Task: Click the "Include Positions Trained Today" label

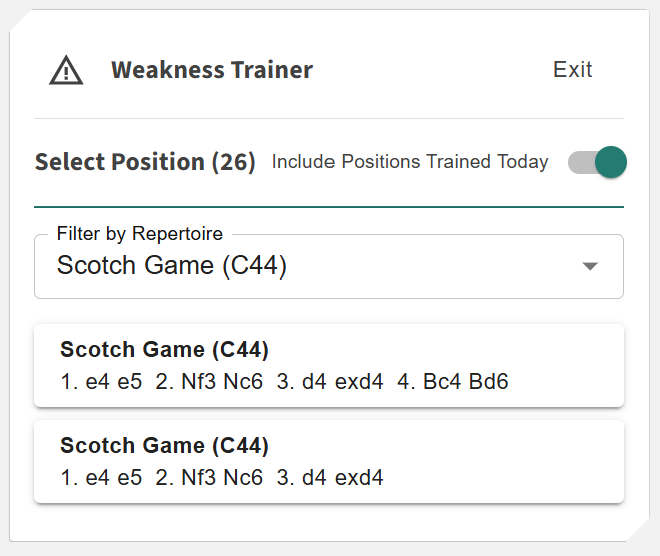Action: tap(410, 162)
